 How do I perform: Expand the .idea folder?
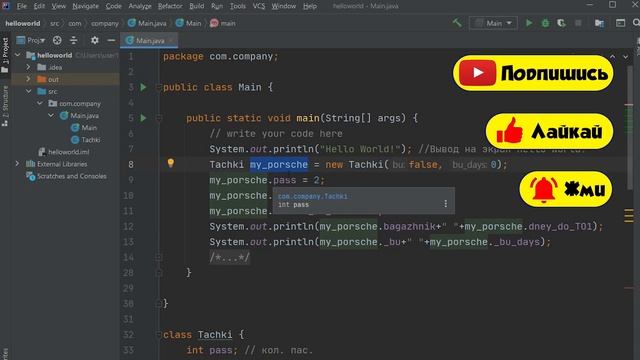(28, 67)
